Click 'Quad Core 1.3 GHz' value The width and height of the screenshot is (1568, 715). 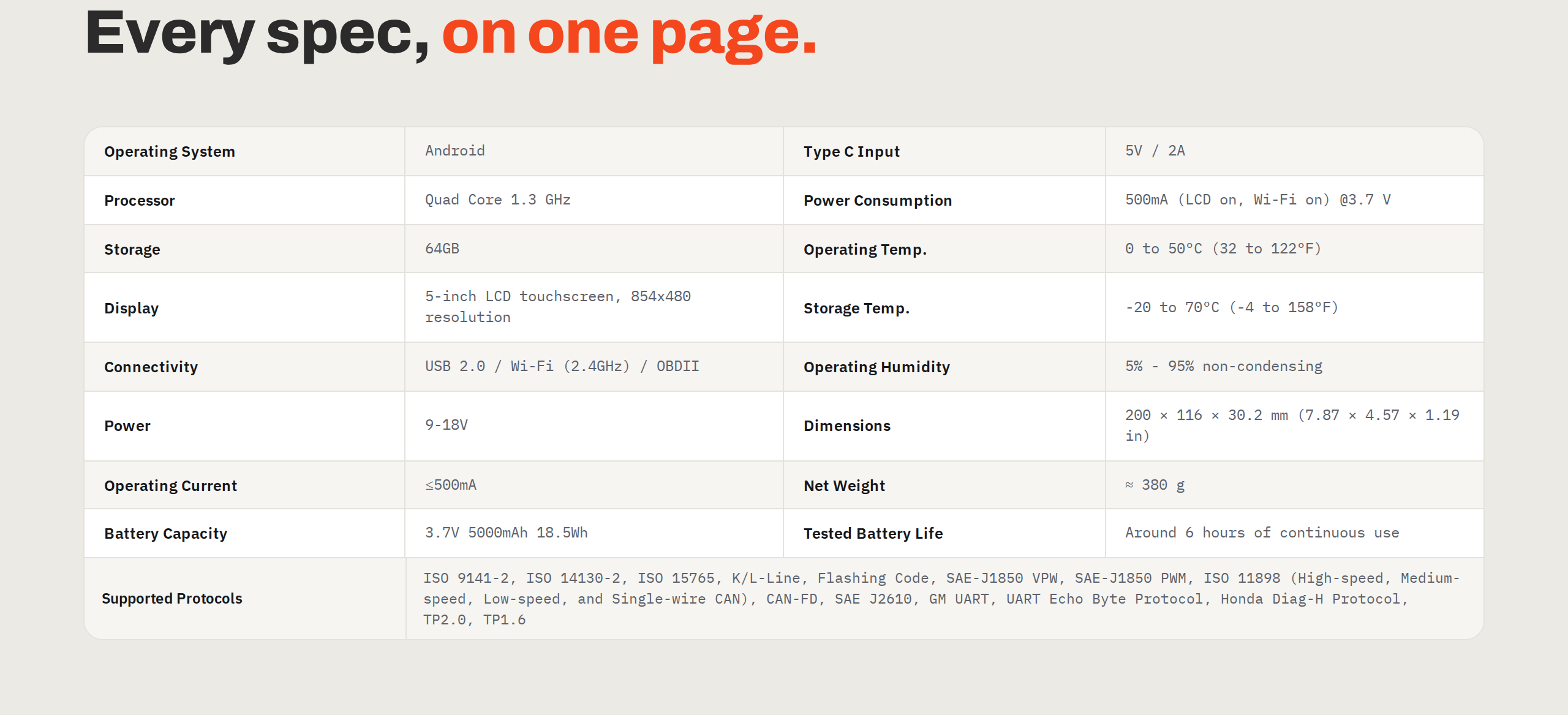click(x=498, y=200)
